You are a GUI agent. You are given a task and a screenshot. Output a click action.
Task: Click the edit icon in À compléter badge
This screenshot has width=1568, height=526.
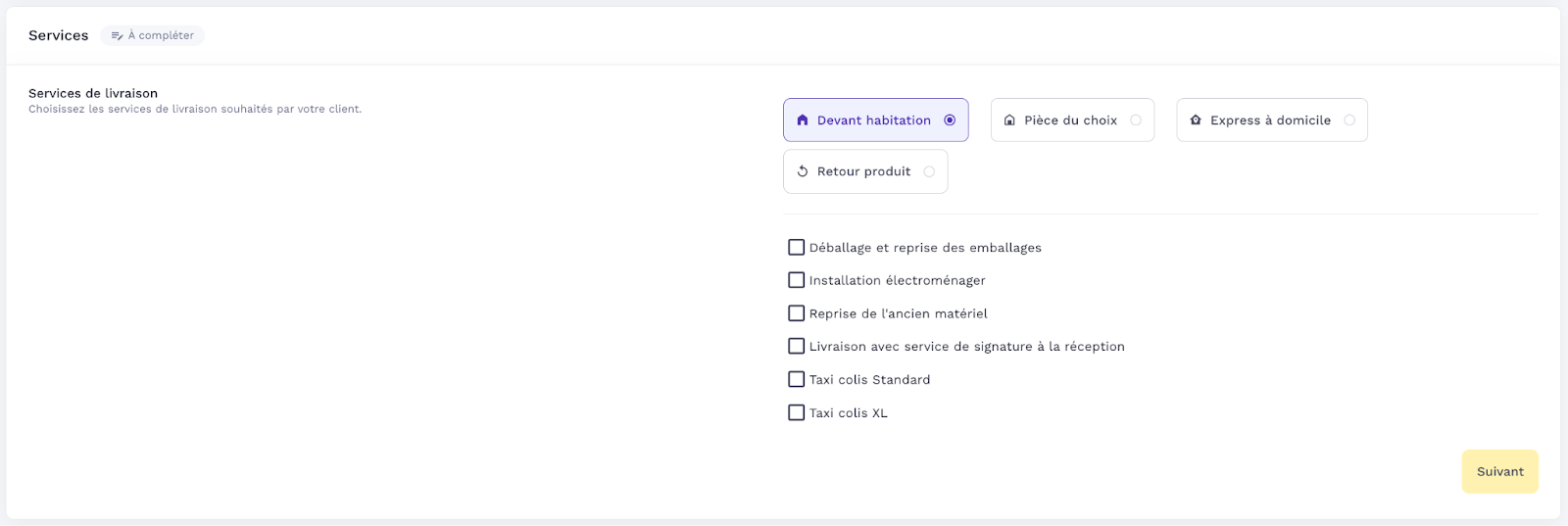(x=117, y=36)
